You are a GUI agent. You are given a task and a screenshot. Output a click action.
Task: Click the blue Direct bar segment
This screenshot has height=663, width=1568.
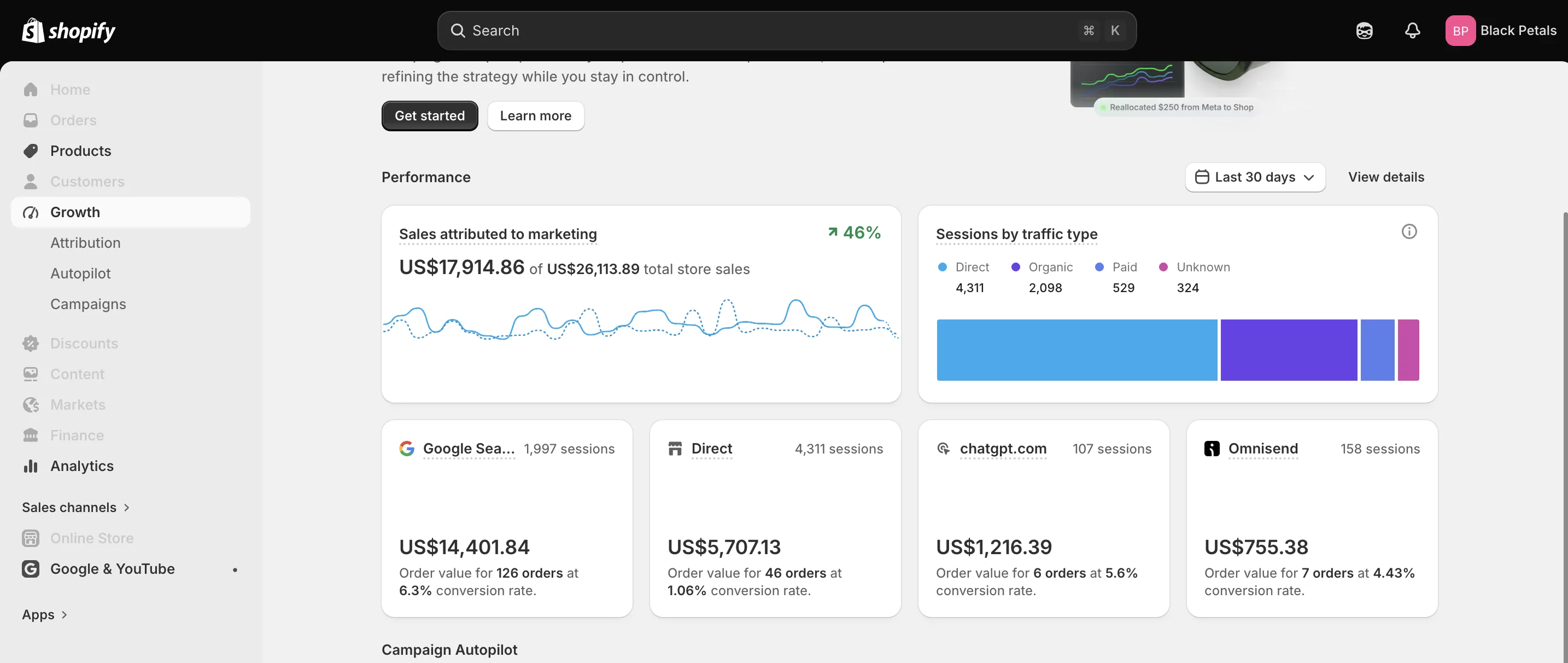coord(1077,350)
